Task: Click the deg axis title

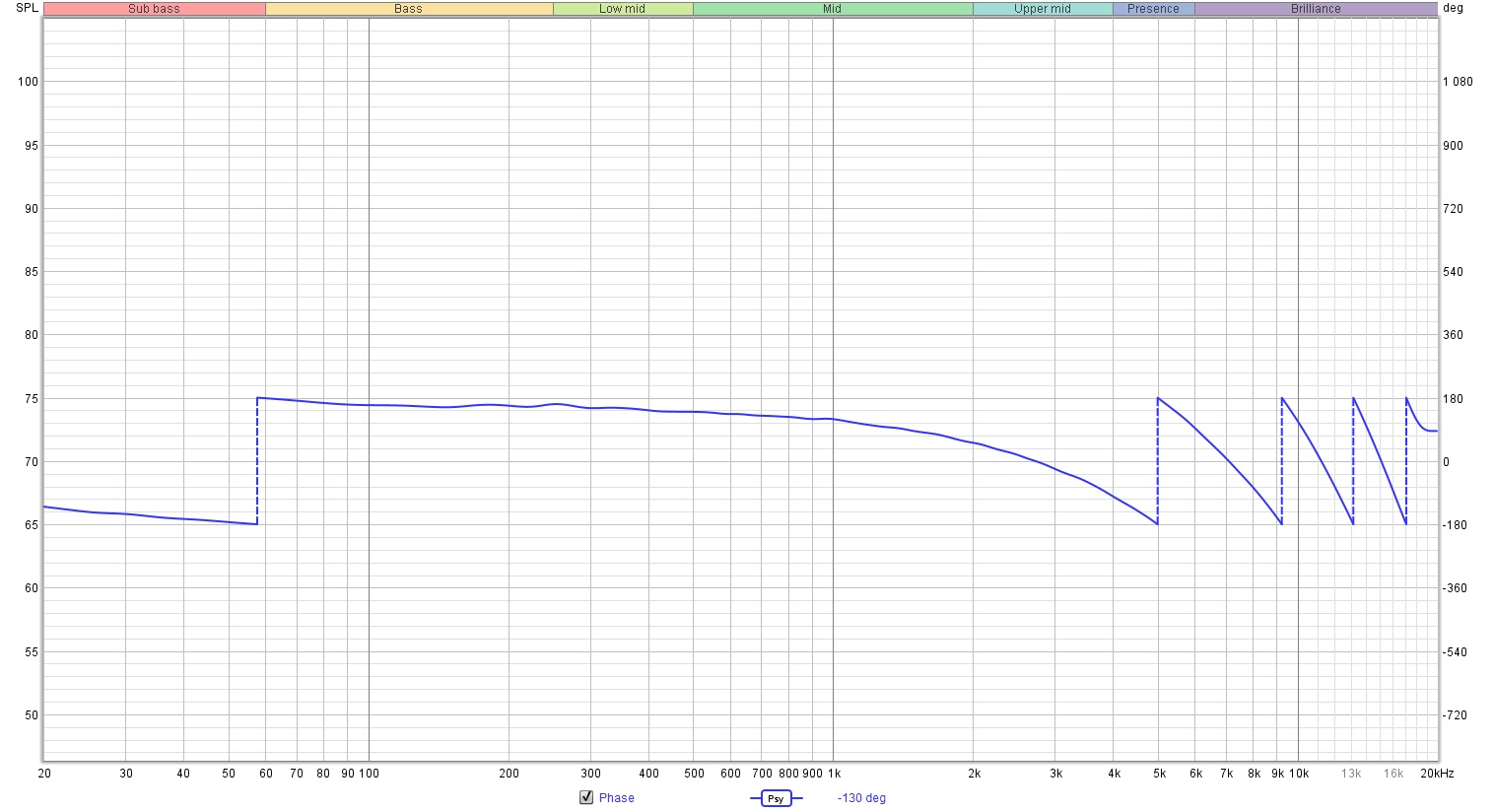Action: [x=1453, y=8]
